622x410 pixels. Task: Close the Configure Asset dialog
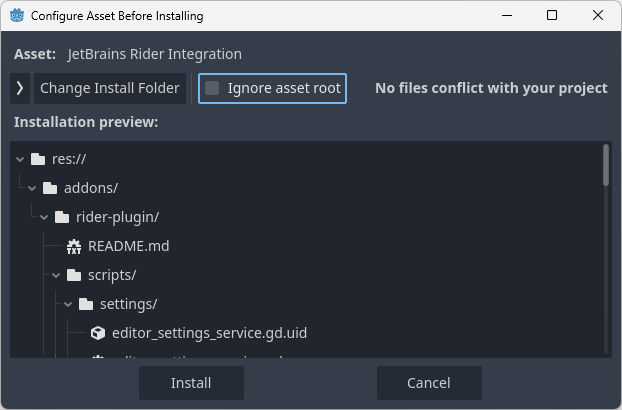[598, 15]
